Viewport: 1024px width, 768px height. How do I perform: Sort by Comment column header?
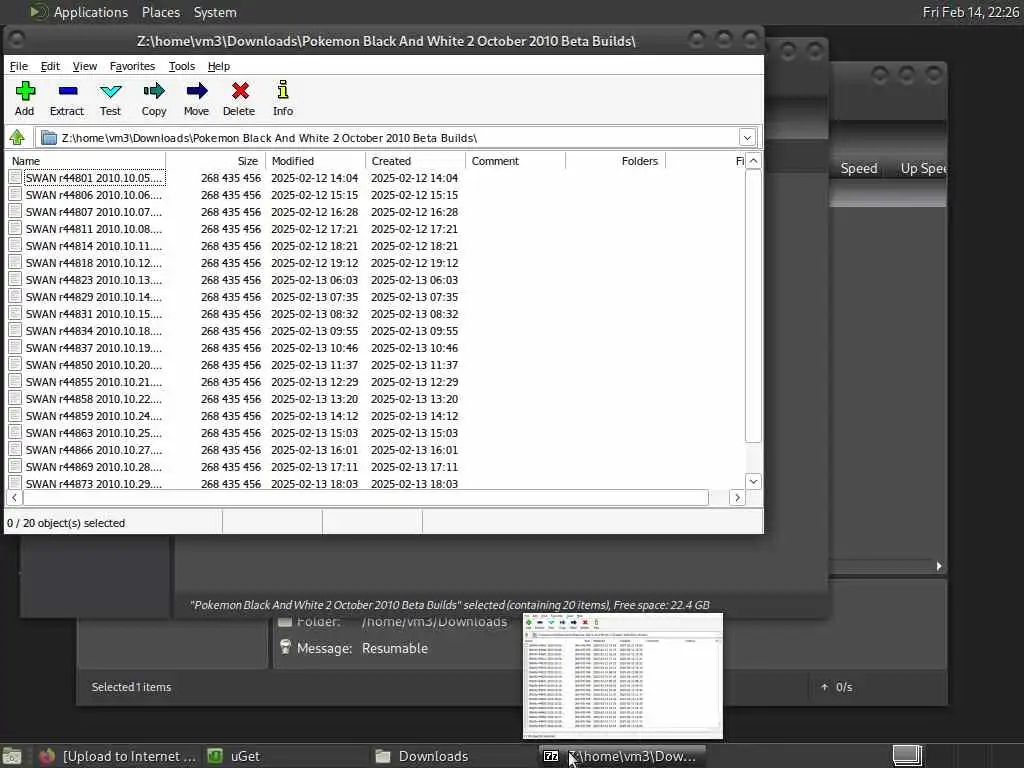(515, 161)
